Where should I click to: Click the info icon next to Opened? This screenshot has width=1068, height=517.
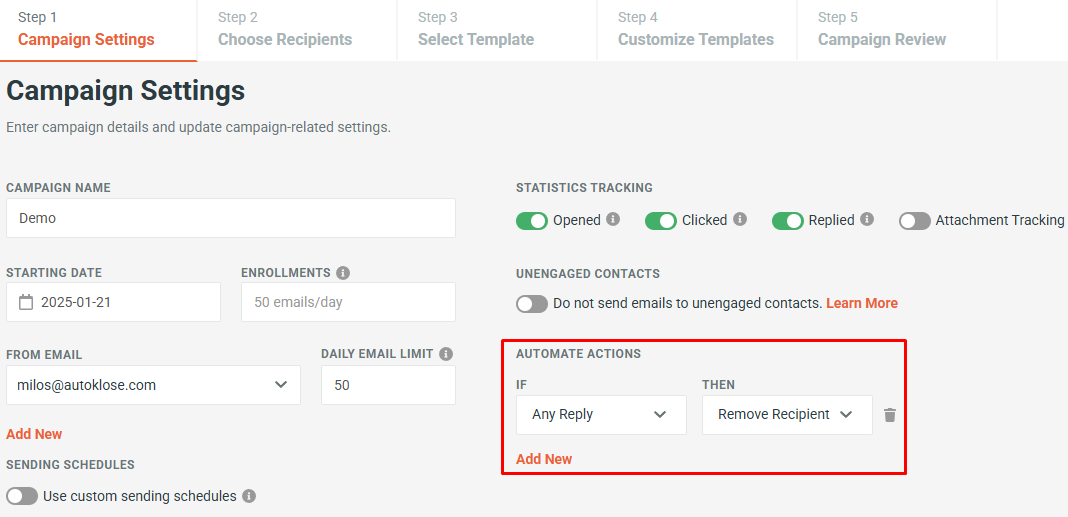coord(613,219)
